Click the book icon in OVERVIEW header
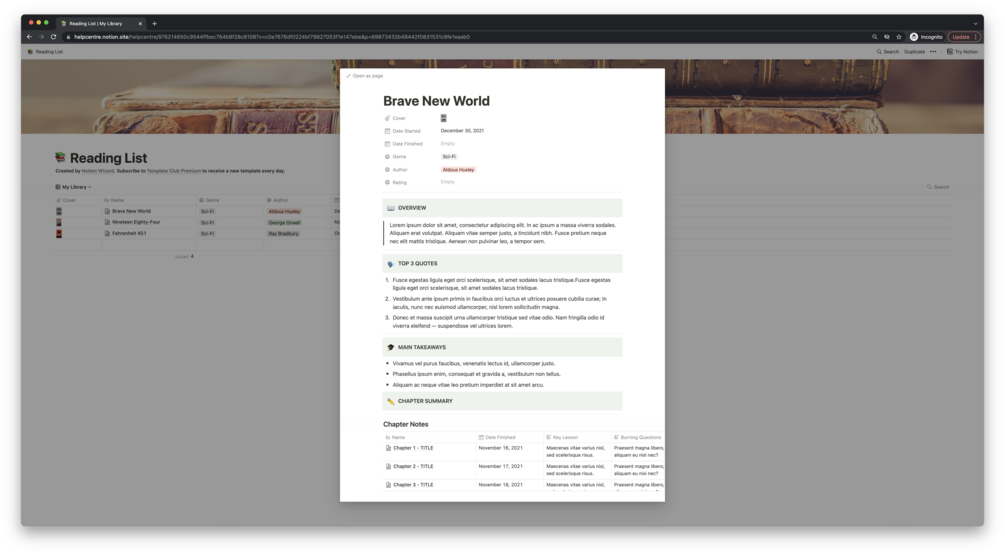This screenshot has height=554, width=1005. [x=391, y=208]
